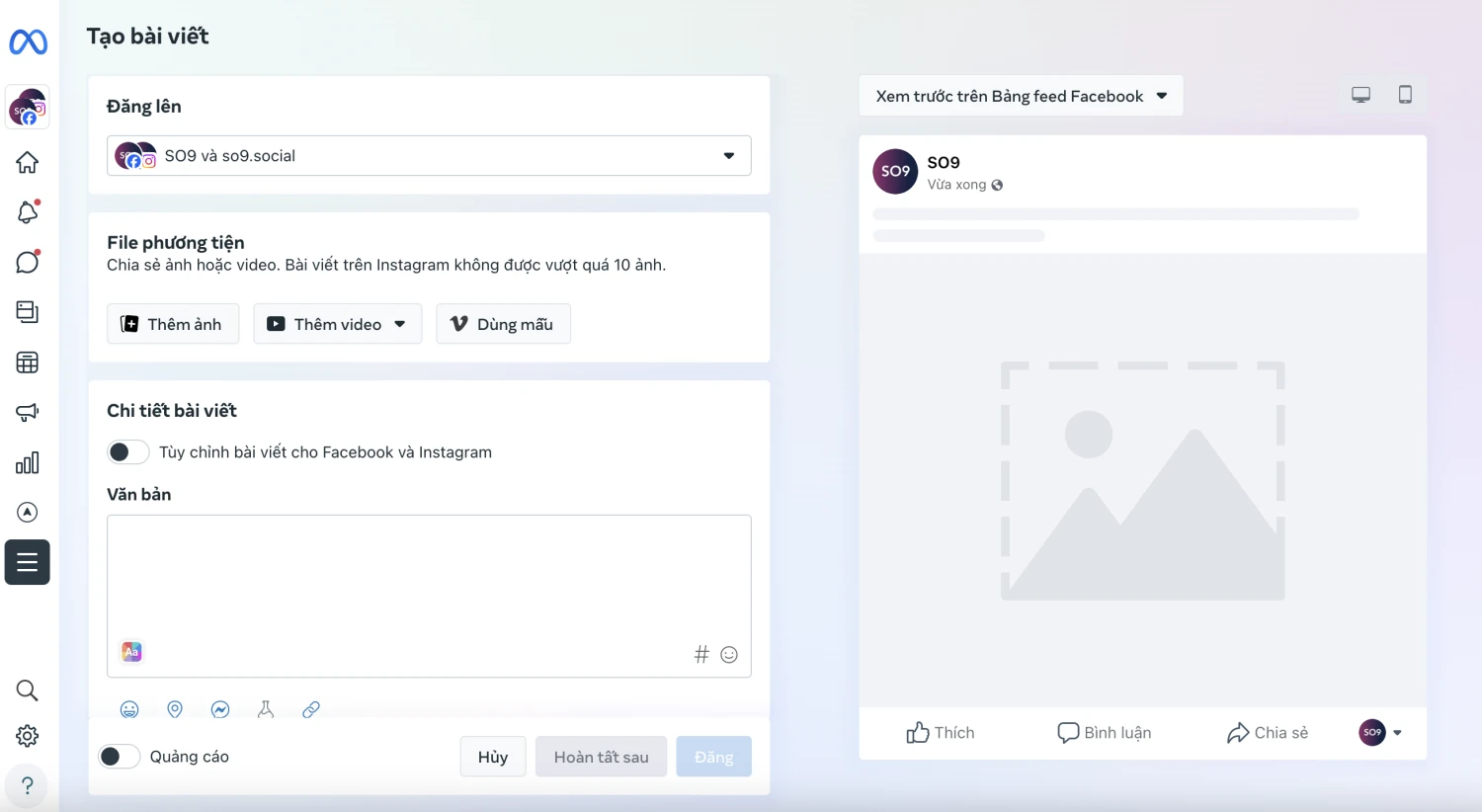Click the image placeholder in preview

pyautogui.click(x=1143, y=480)
